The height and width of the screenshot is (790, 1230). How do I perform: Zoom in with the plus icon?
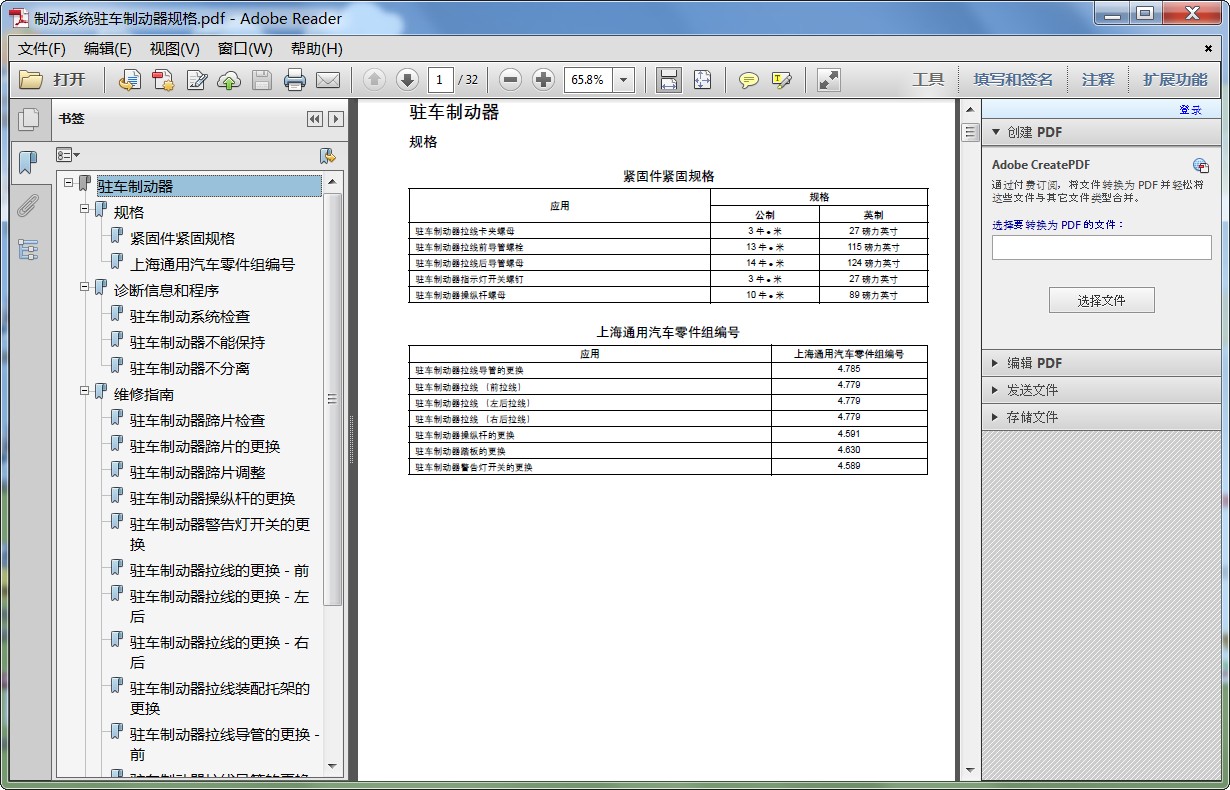[543, 80]
